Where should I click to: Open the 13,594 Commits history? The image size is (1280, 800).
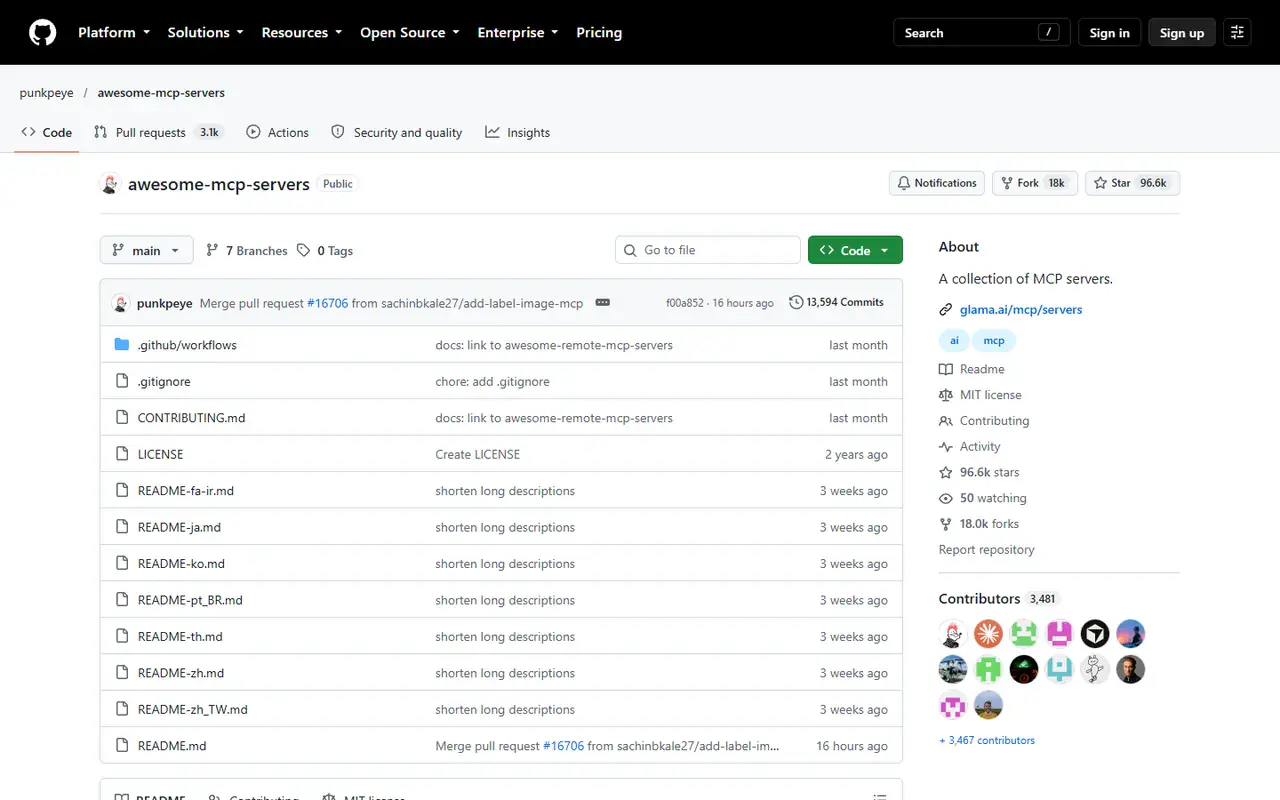coord(837,302)
